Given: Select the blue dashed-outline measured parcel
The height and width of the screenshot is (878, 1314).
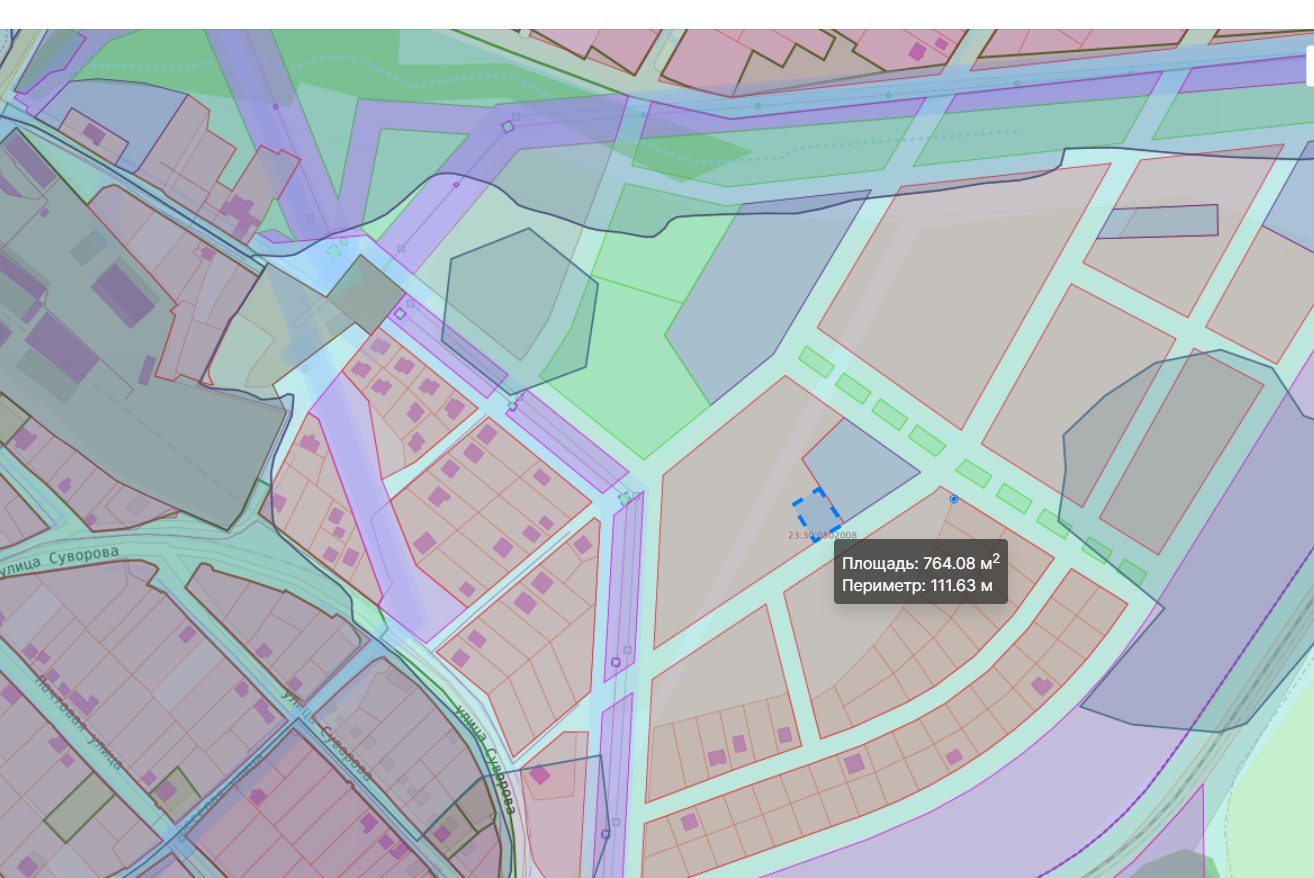Looking at the screenshot, I should pos(818,512).
